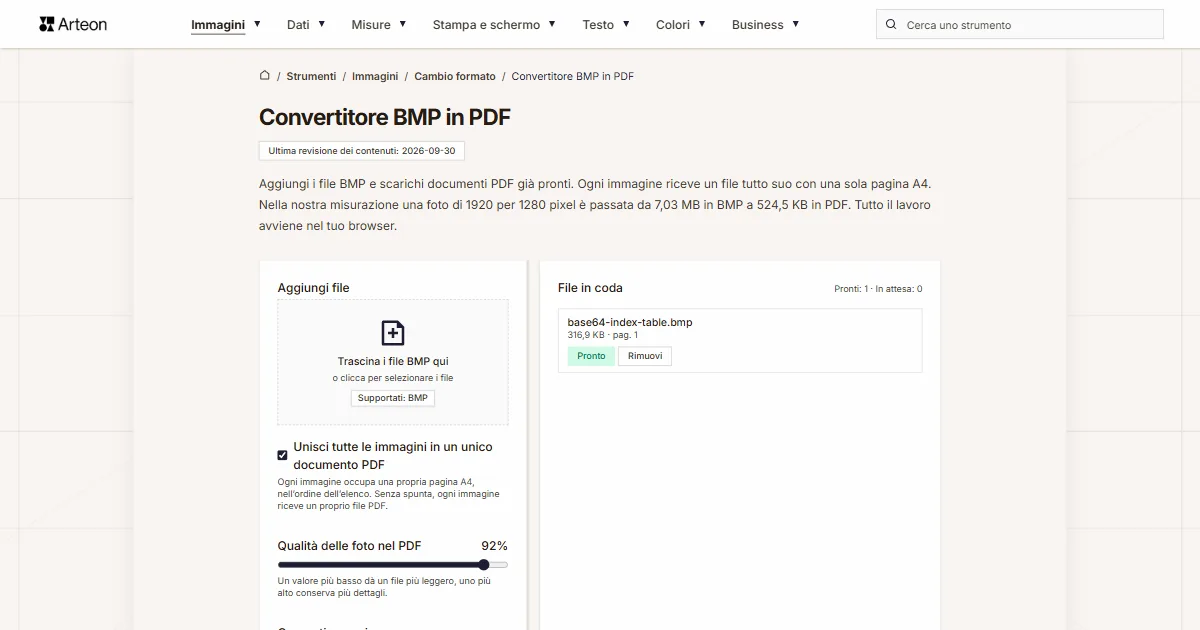Click the Supportati: BMP button
The image size is (1200, 630).
point(393,398)
